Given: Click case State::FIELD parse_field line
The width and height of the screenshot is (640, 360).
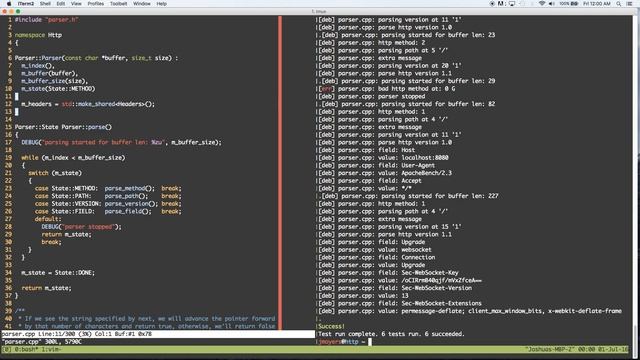Looking at the screenshot, I should 108,211.
